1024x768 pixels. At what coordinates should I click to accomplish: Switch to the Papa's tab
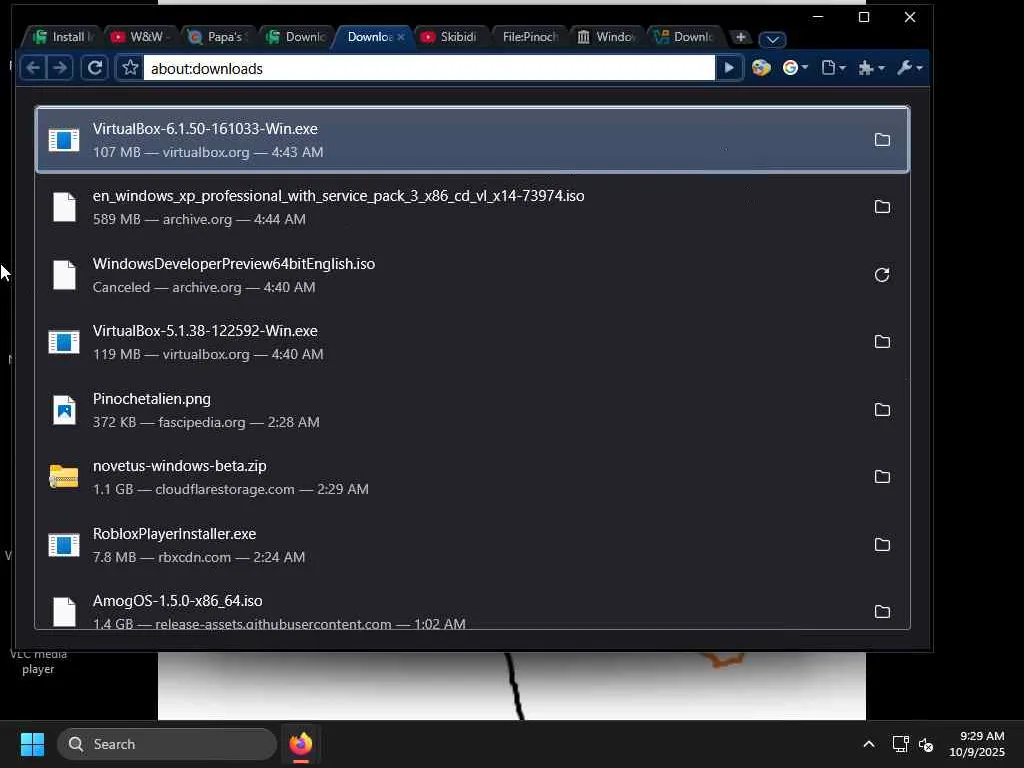point(219,37)
